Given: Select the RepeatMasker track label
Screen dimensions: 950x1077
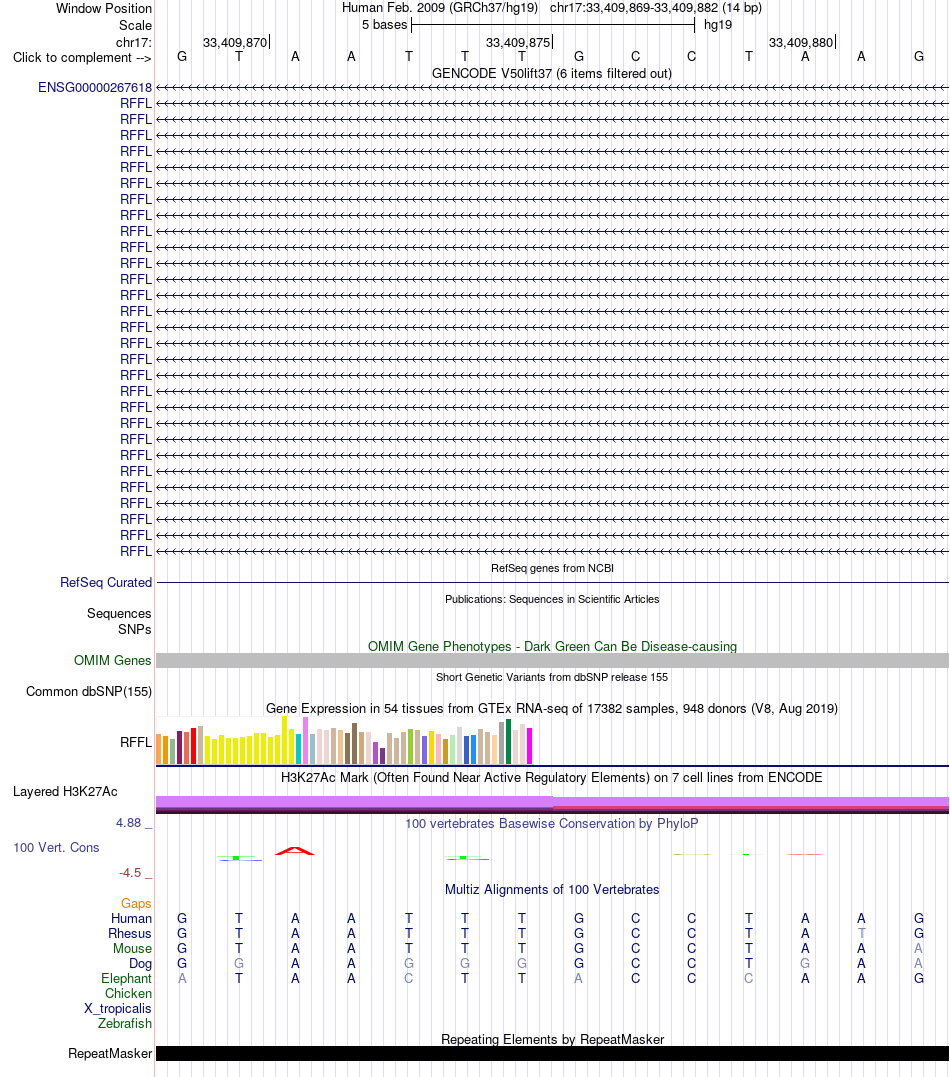Looking at the screenshot, I should (x=110, y=1054).
